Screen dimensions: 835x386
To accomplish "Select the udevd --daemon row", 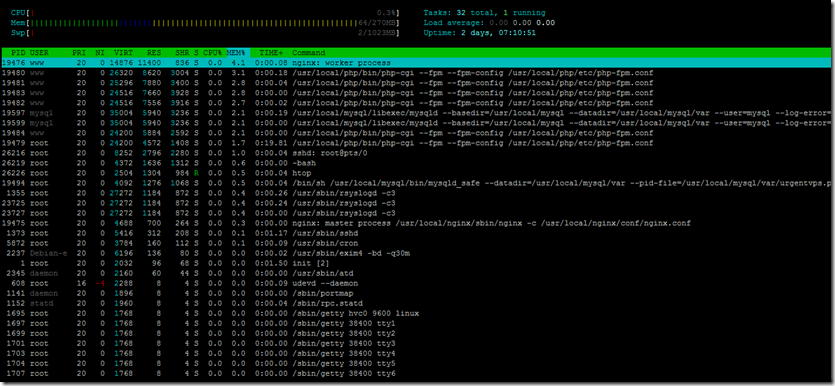I will (416, 283).
